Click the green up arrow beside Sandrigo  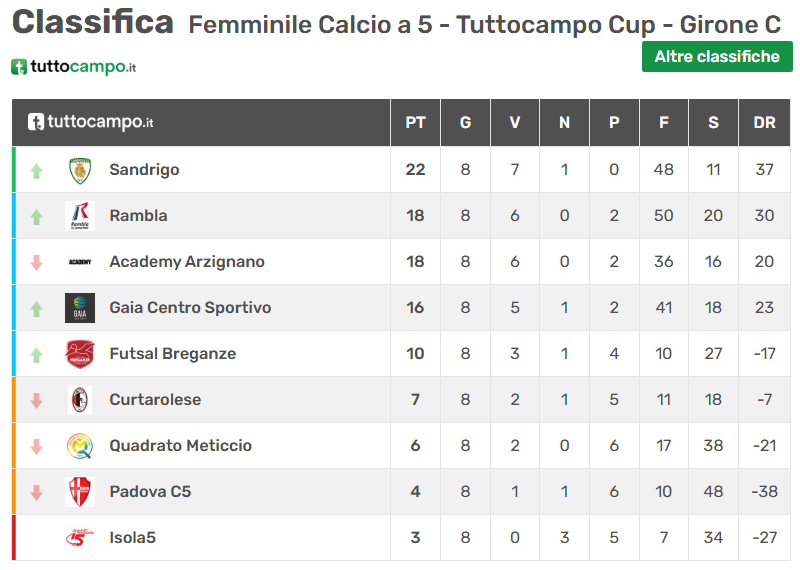[x=37, y=171]
